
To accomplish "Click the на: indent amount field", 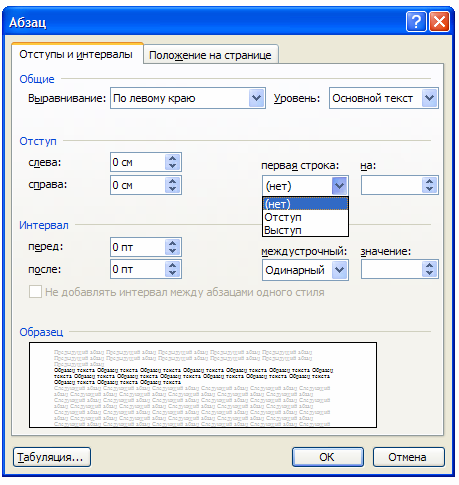I will 392,185.
